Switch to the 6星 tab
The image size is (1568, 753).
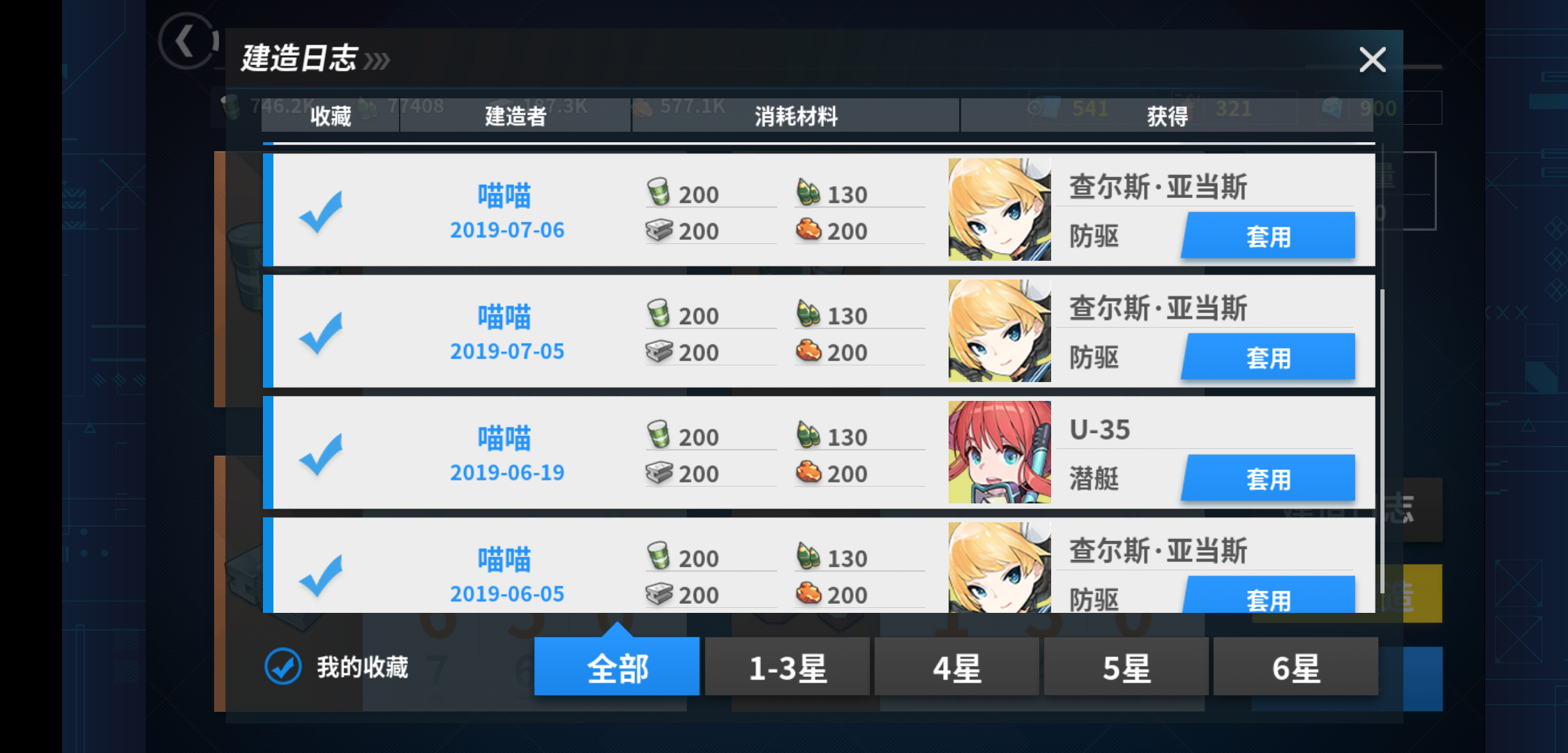[x=1296, y=667]
